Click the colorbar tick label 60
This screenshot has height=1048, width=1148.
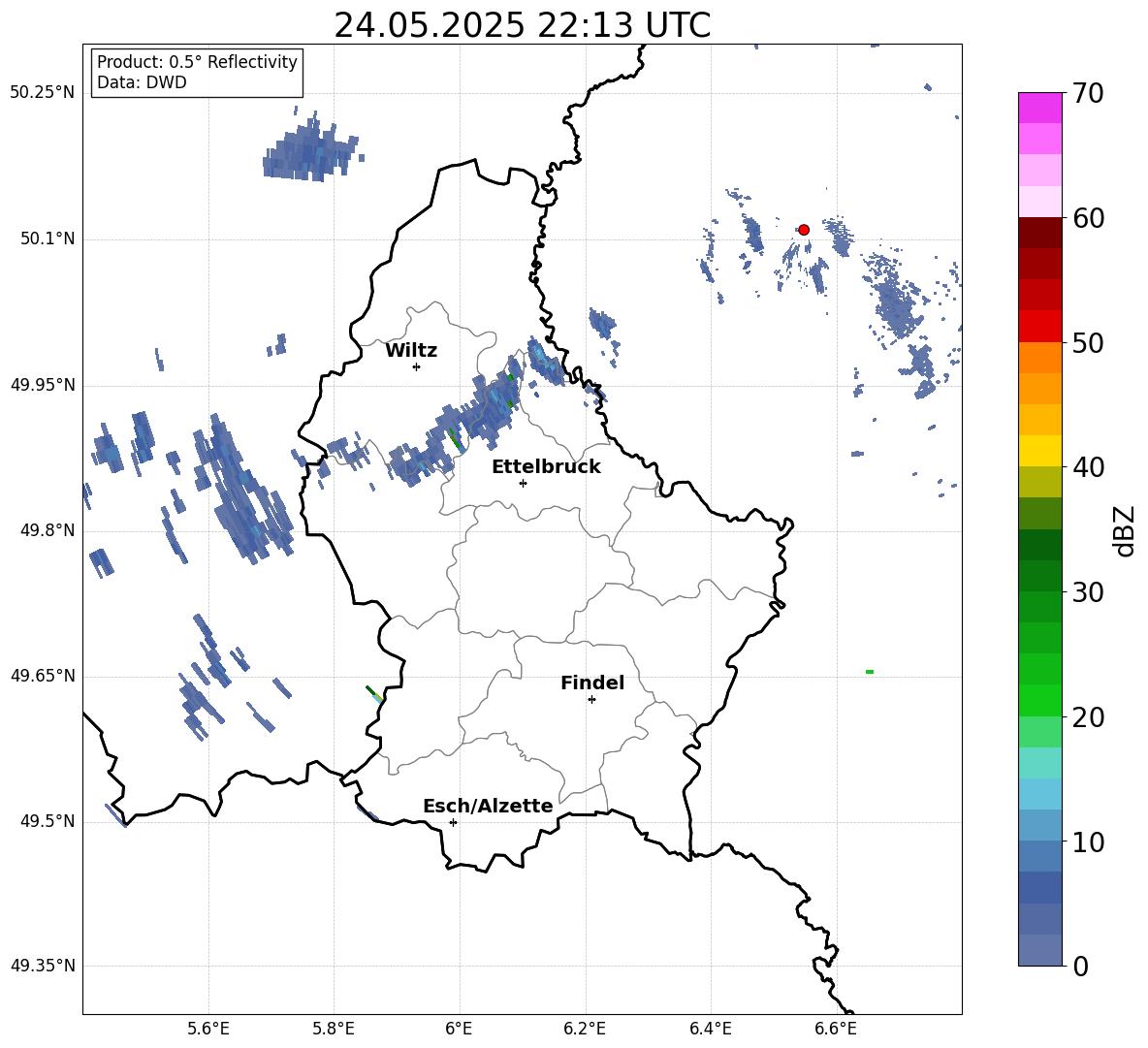click(1088, 218)
